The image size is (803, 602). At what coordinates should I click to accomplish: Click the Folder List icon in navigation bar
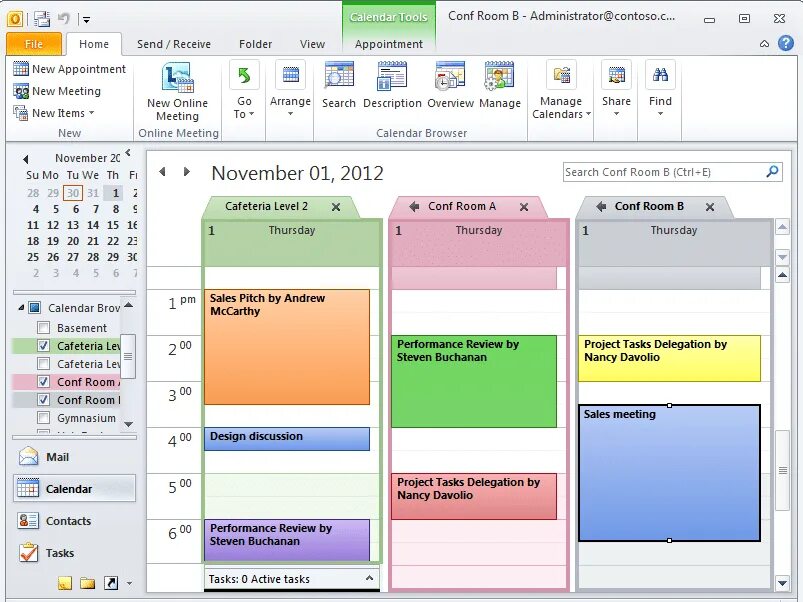coord(88,583)
